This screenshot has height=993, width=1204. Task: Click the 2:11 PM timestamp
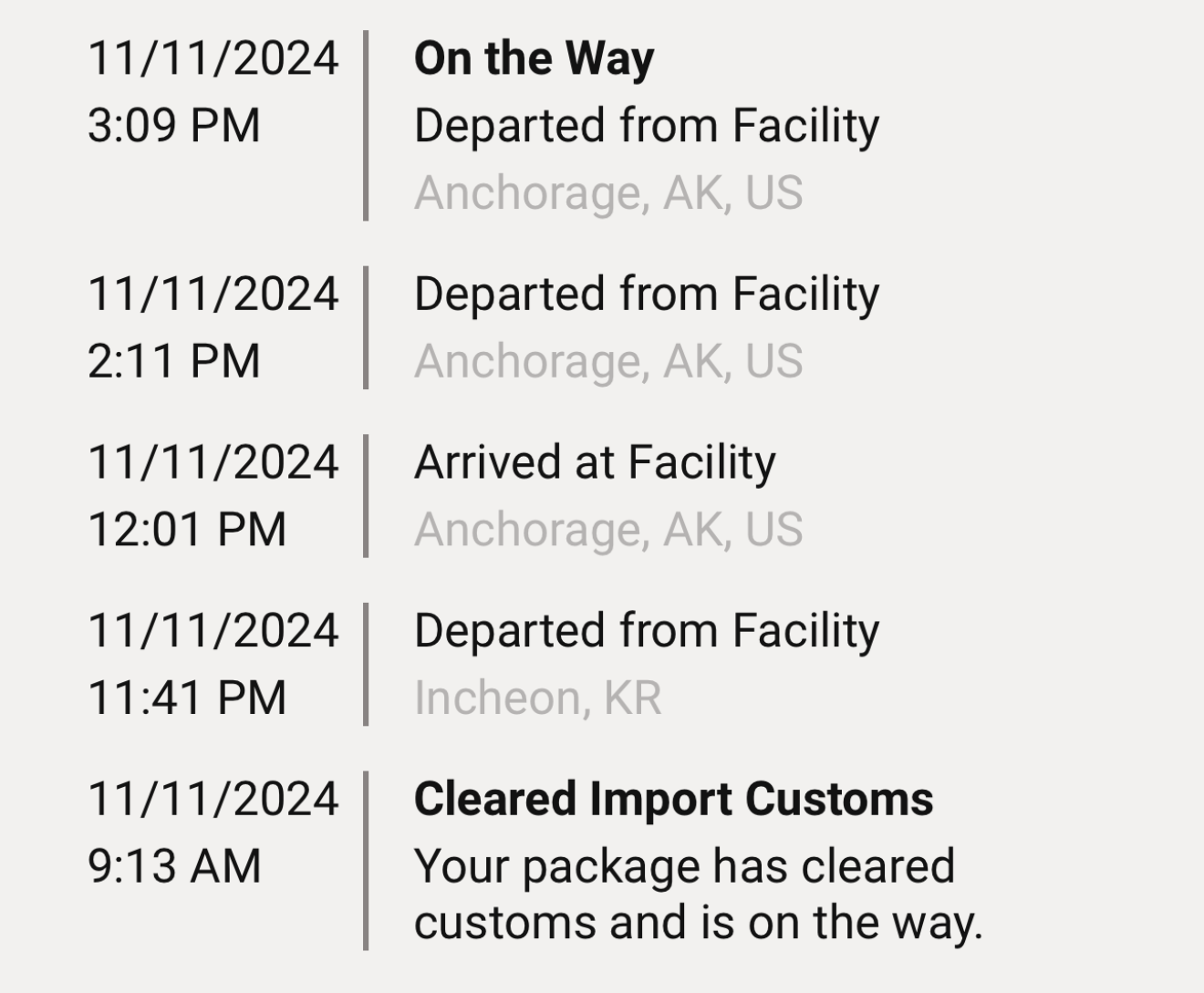[x=174, y=361]
